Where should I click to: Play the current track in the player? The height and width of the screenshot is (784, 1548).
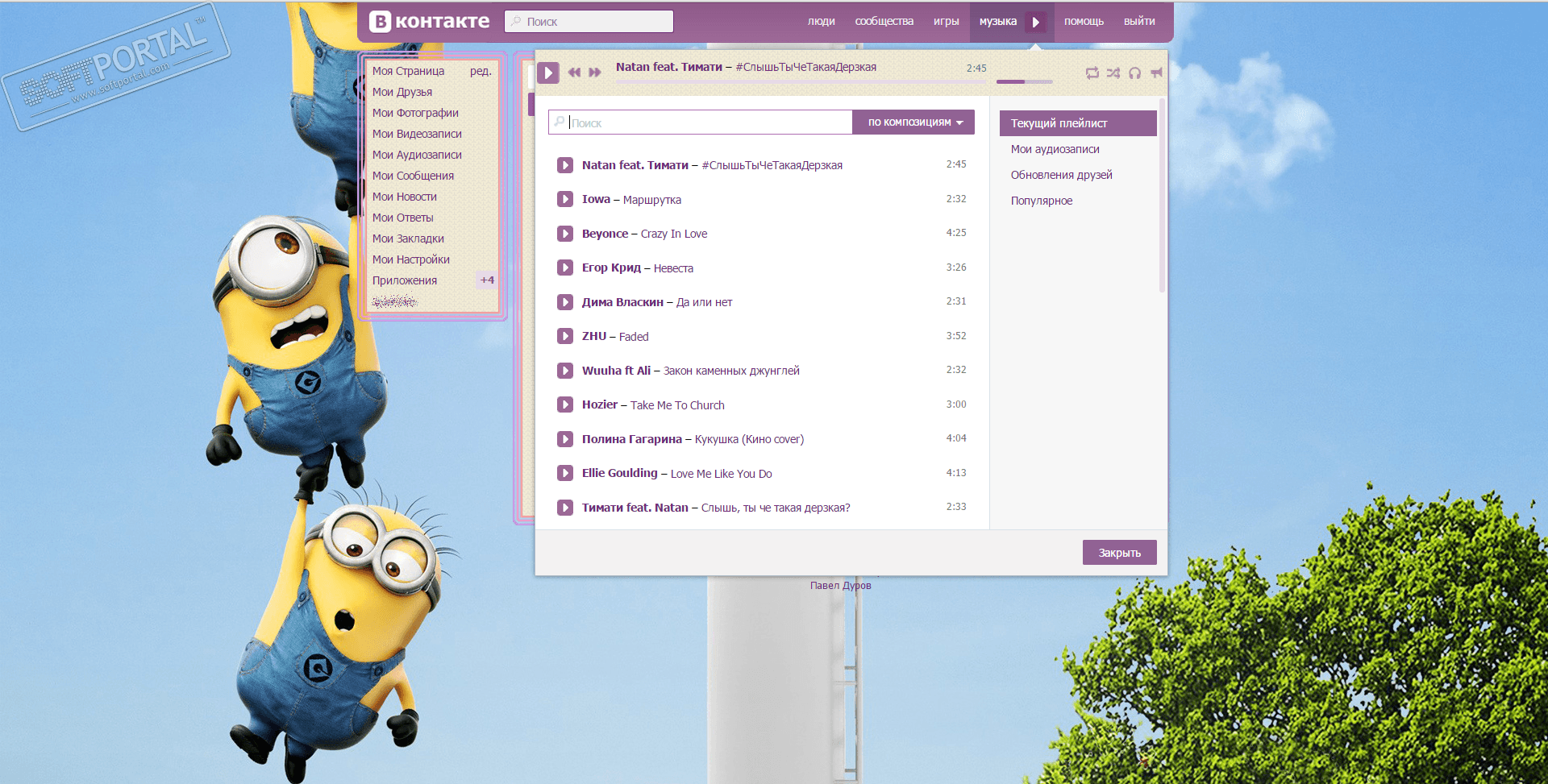(x=548, y=73)
